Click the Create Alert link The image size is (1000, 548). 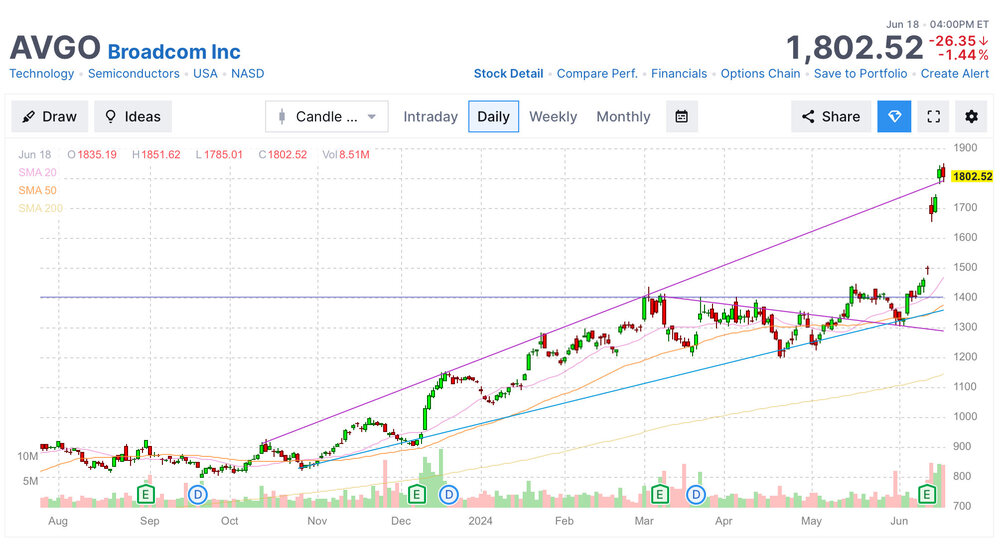pyautogui.click(x=954, y=73)
